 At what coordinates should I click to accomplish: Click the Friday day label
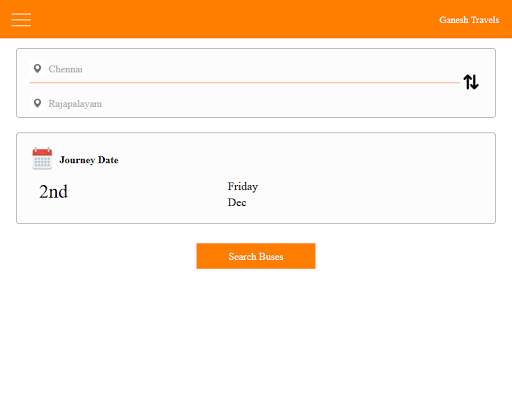[x=243, y=187]
